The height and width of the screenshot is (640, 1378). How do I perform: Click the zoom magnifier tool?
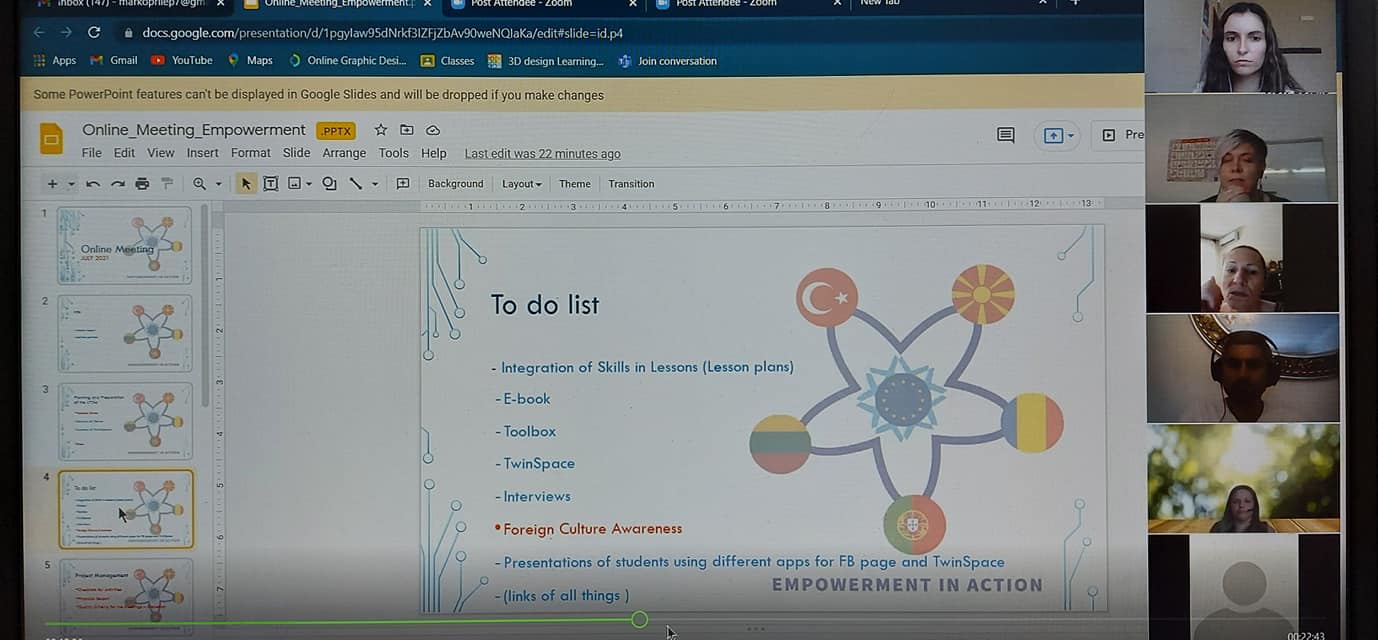(200, 184)
